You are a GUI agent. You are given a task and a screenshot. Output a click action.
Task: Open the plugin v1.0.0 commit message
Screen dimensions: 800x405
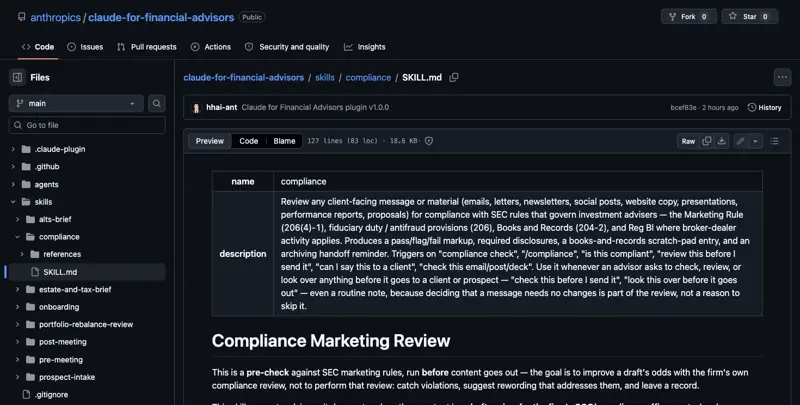315,108
